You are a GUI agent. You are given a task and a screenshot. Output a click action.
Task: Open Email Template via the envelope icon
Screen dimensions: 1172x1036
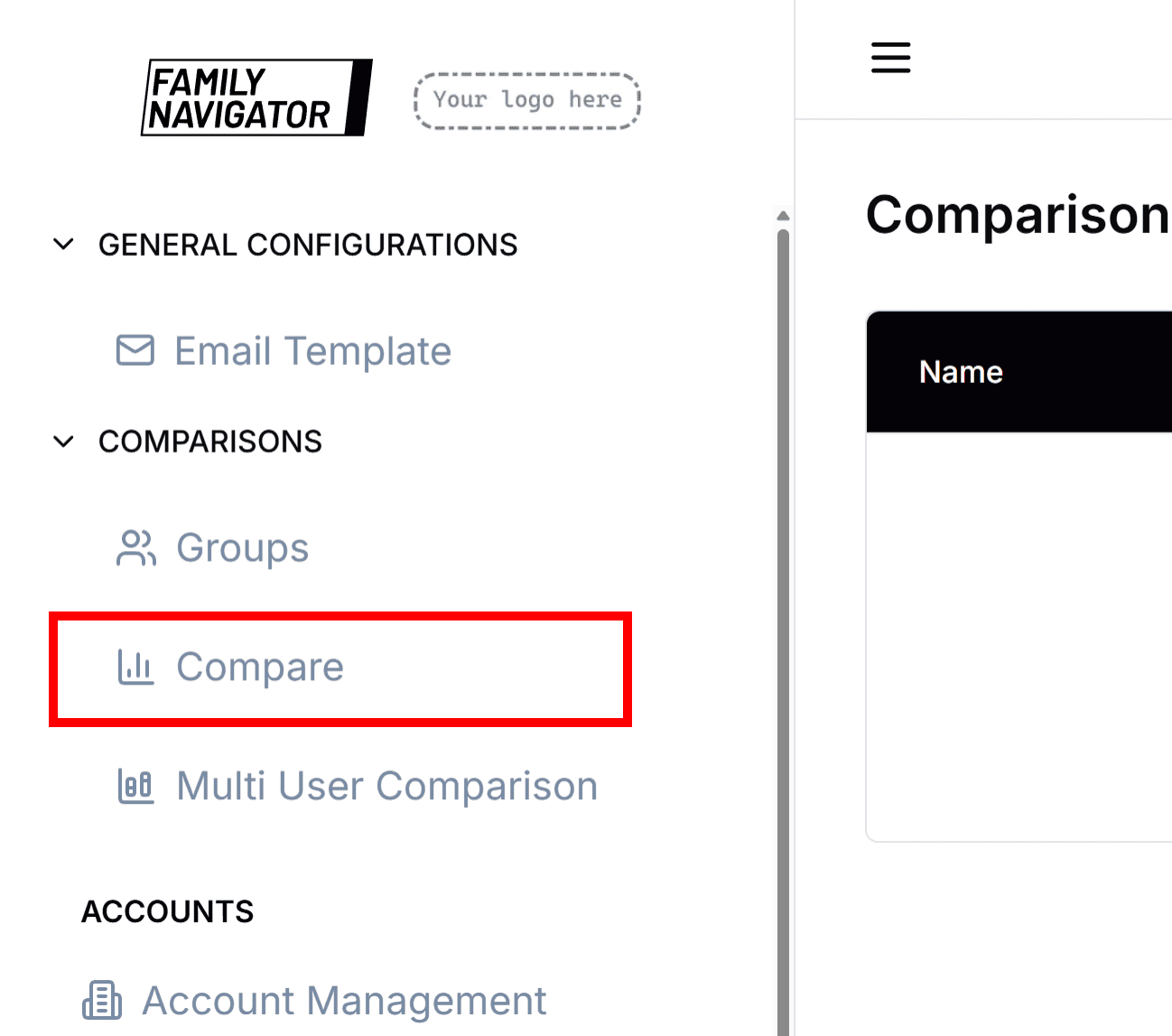click(135, 350)
